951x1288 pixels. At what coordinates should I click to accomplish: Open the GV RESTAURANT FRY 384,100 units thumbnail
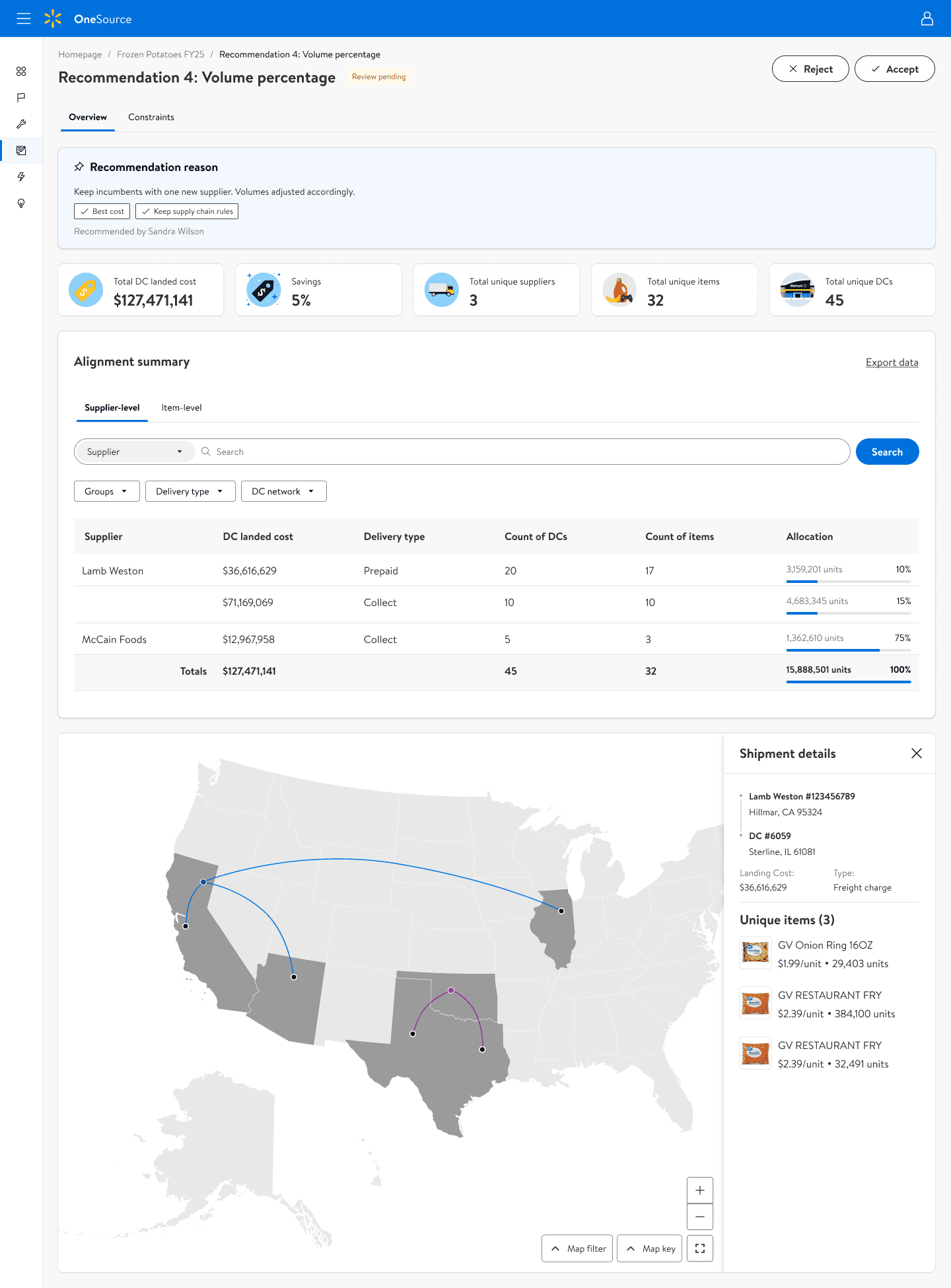[x=756, y=1003]
